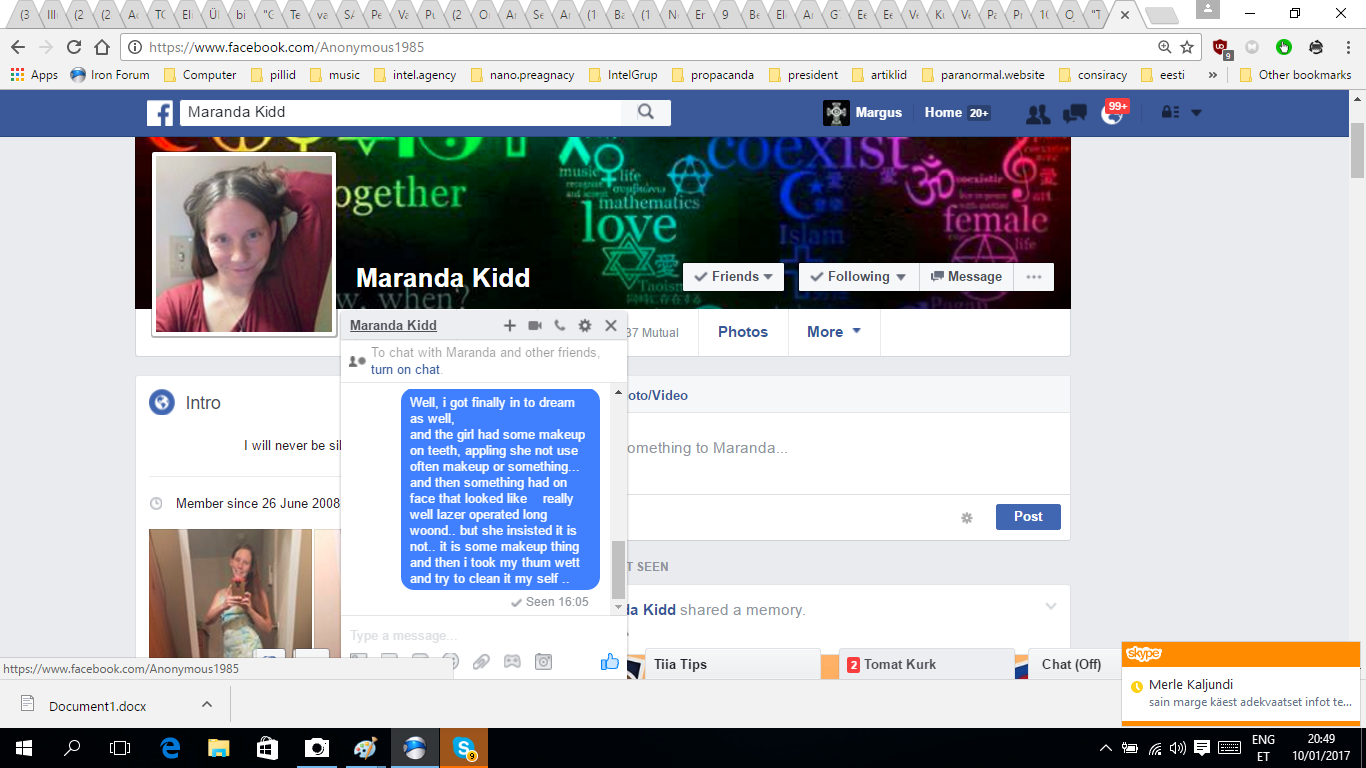This screenshot has height=768, width=1366.
Task: Open Margus profile in top bar
Action: (862, 113)
